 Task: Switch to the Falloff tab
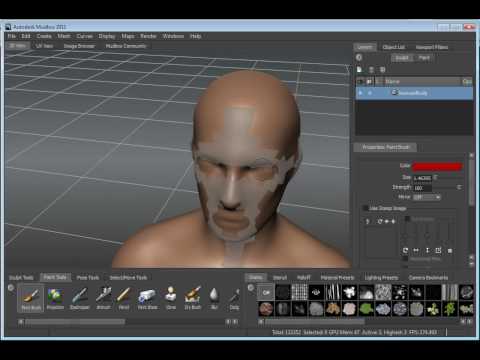pyautogui.click(x=304, y=277)
